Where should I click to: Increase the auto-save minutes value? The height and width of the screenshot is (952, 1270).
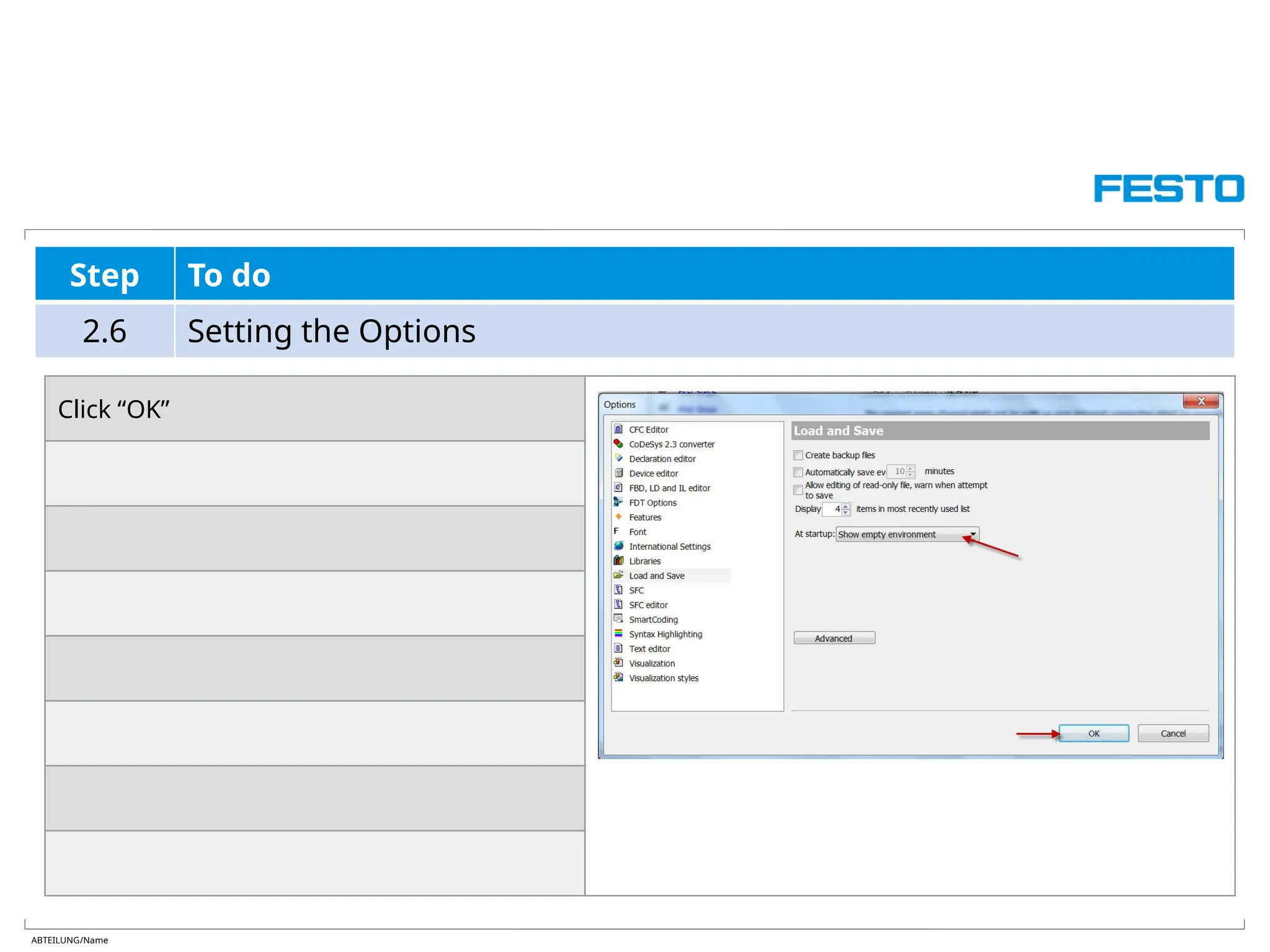coord(910,469)
